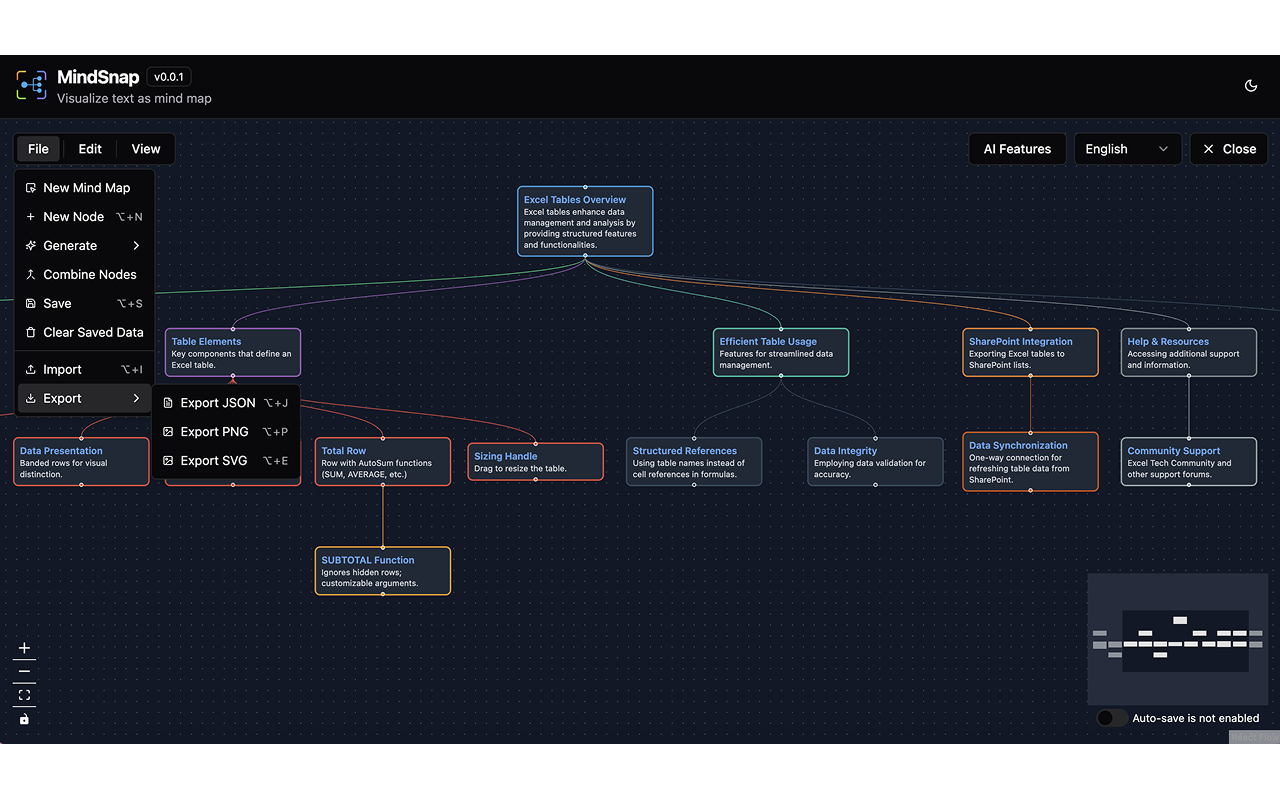The height and width of the screenshot is (800, 1280).
Task: Zoom out using the minus icon
Action: pos(24,671)
